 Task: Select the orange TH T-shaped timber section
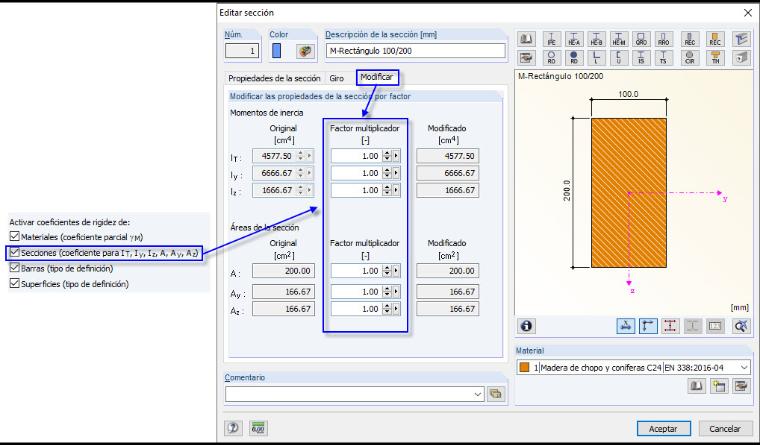(x=715, y=58)
